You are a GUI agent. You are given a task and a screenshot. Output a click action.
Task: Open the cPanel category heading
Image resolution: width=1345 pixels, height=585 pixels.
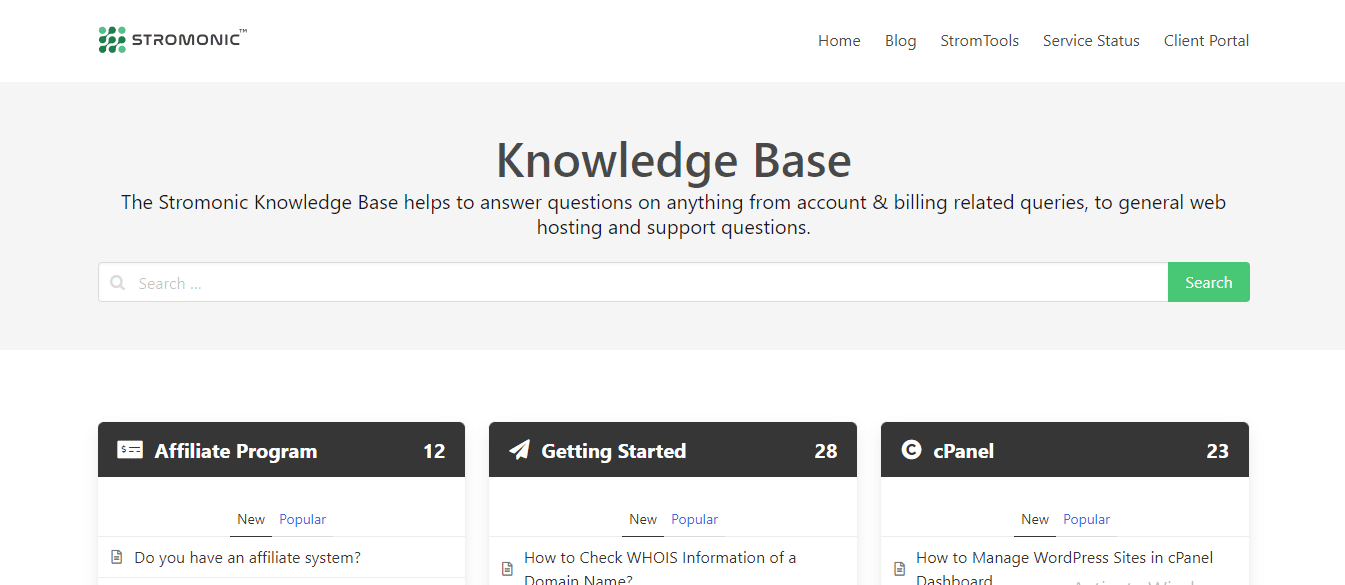(963, 451)
